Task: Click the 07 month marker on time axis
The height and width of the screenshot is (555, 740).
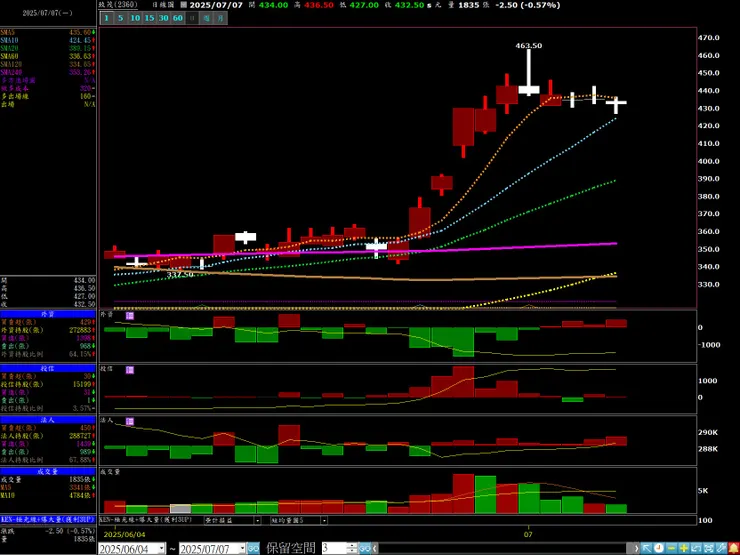Action: (529, 534)
